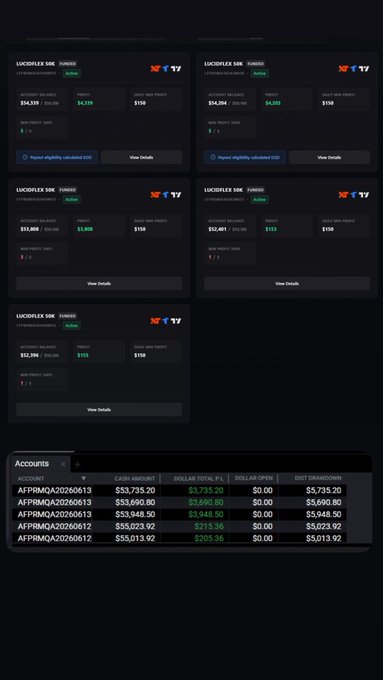Click the $3,808 profit value

(85, 229)
